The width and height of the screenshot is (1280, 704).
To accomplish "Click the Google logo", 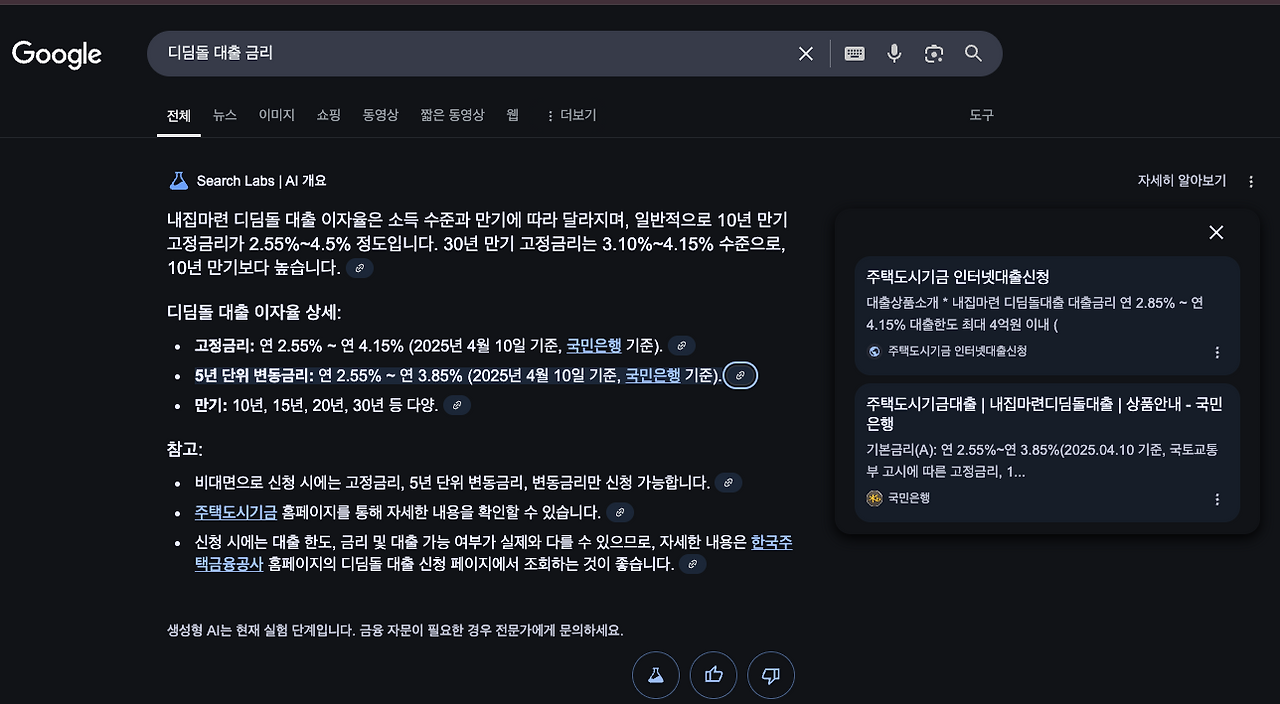I will pos(57,54).
